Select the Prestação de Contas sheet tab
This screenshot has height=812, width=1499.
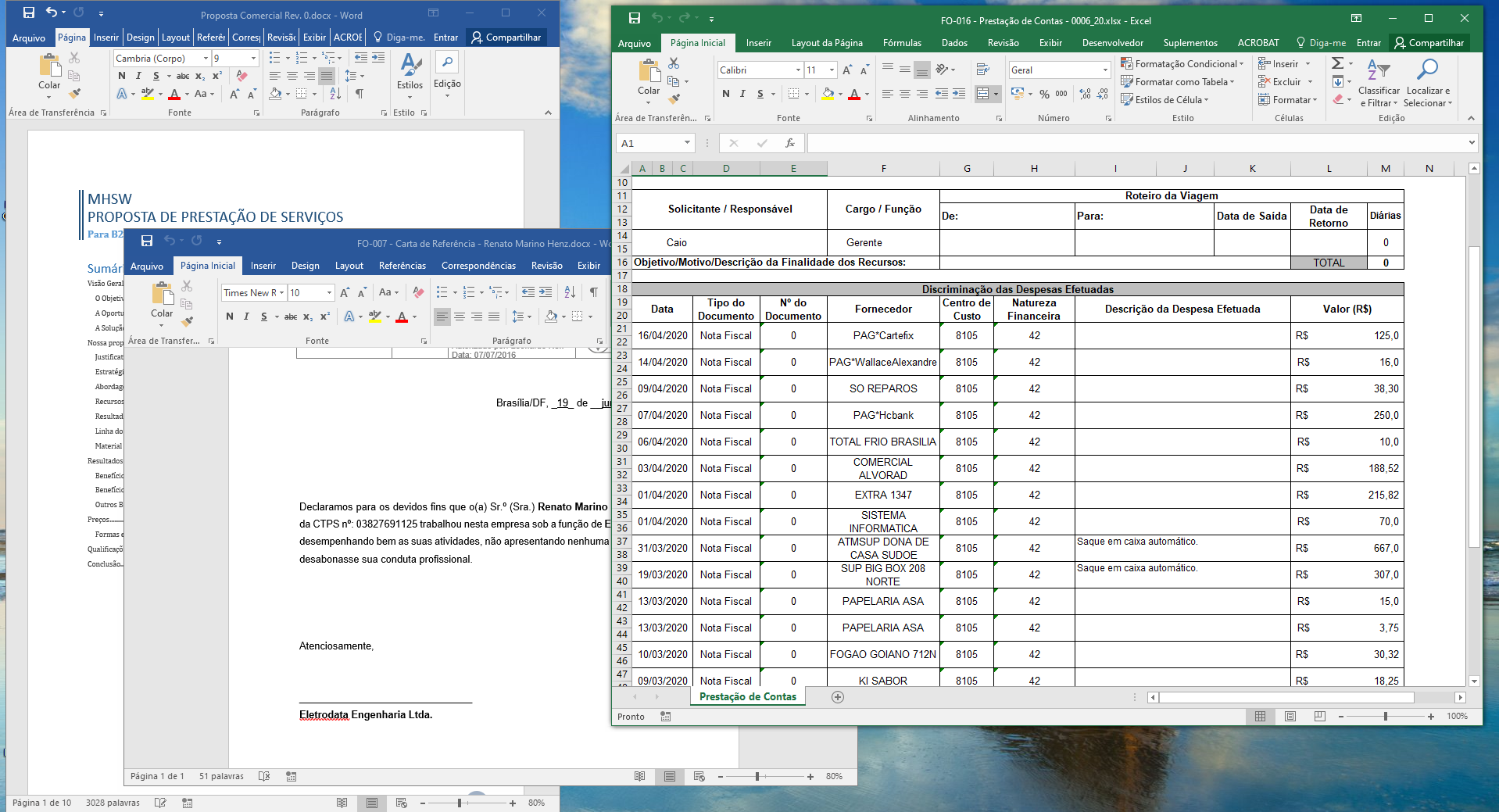tap(748, 697)
